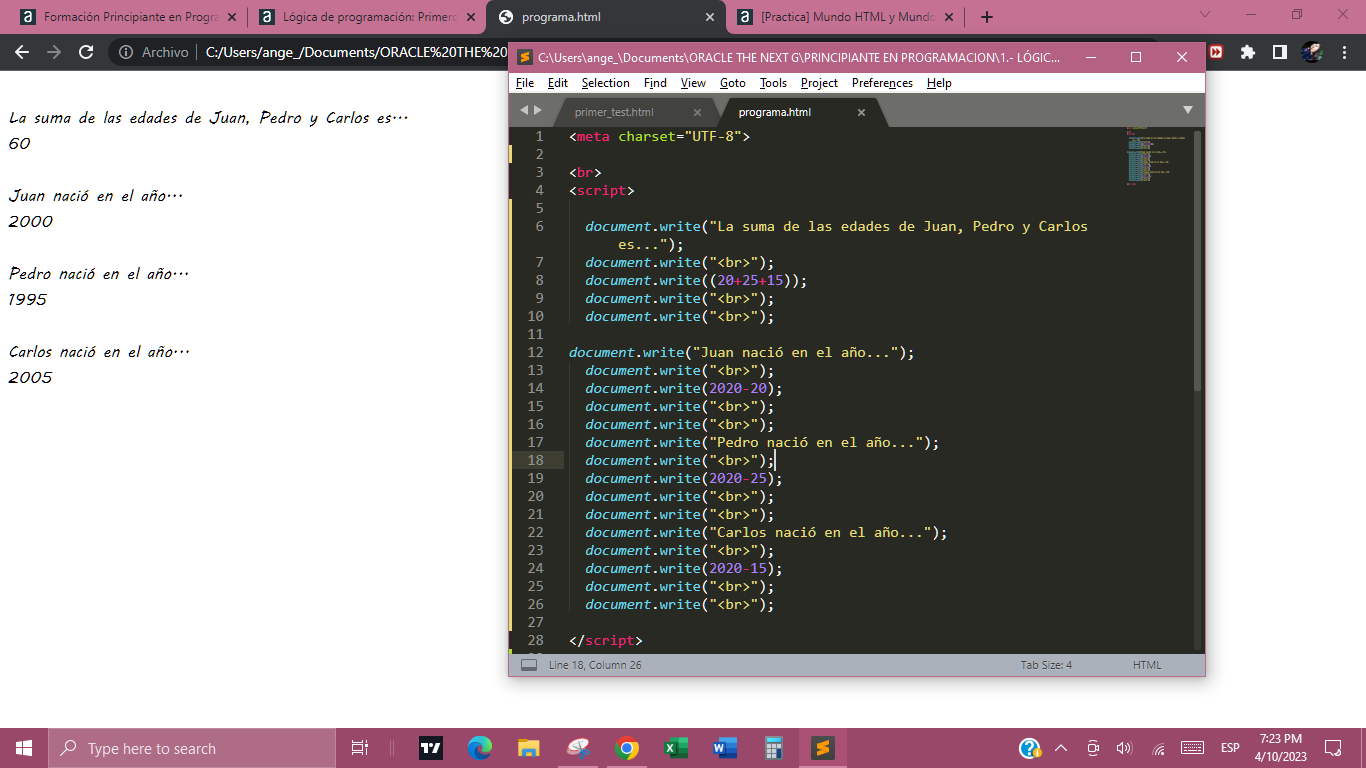This screenshot has height=768, width=1366.
Task: Open Sublime Text Preferences menu
Action: [882, 83]
